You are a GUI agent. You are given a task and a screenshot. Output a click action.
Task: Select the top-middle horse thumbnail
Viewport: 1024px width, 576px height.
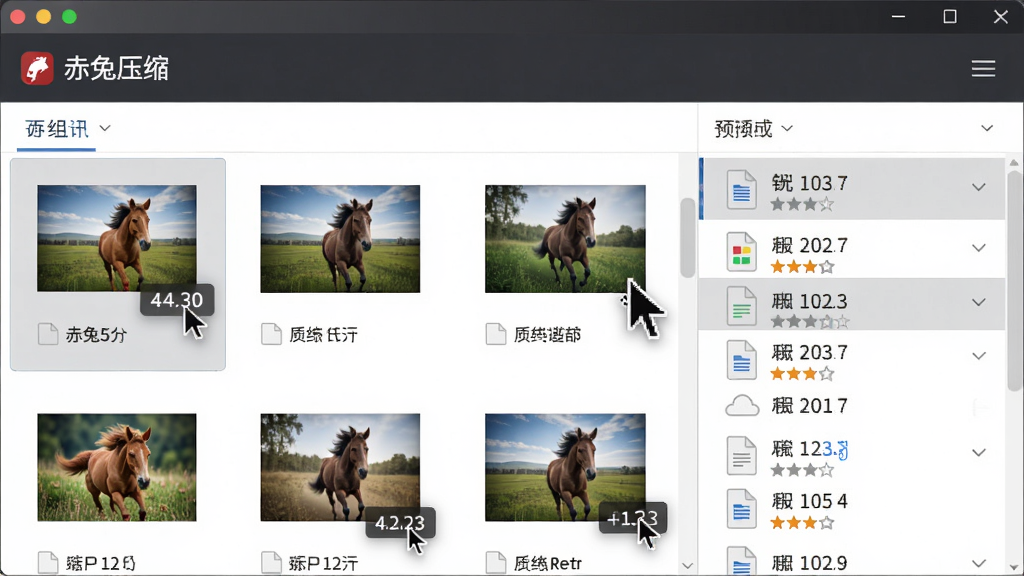pyautogui.click(x=340, y=238)
